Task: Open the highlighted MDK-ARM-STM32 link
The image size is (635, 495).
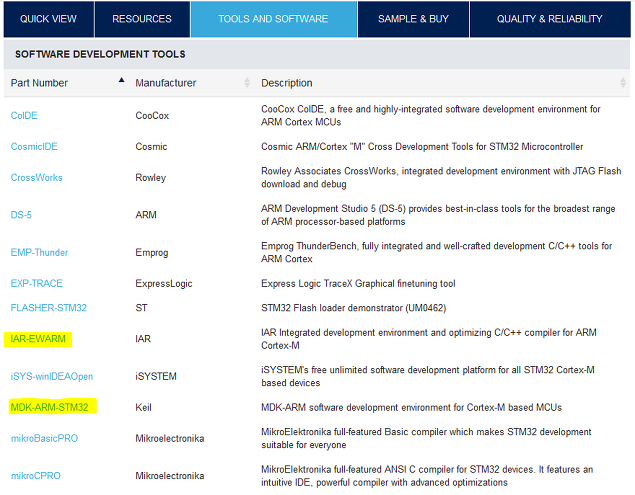Action: click(x=49, y=407)
